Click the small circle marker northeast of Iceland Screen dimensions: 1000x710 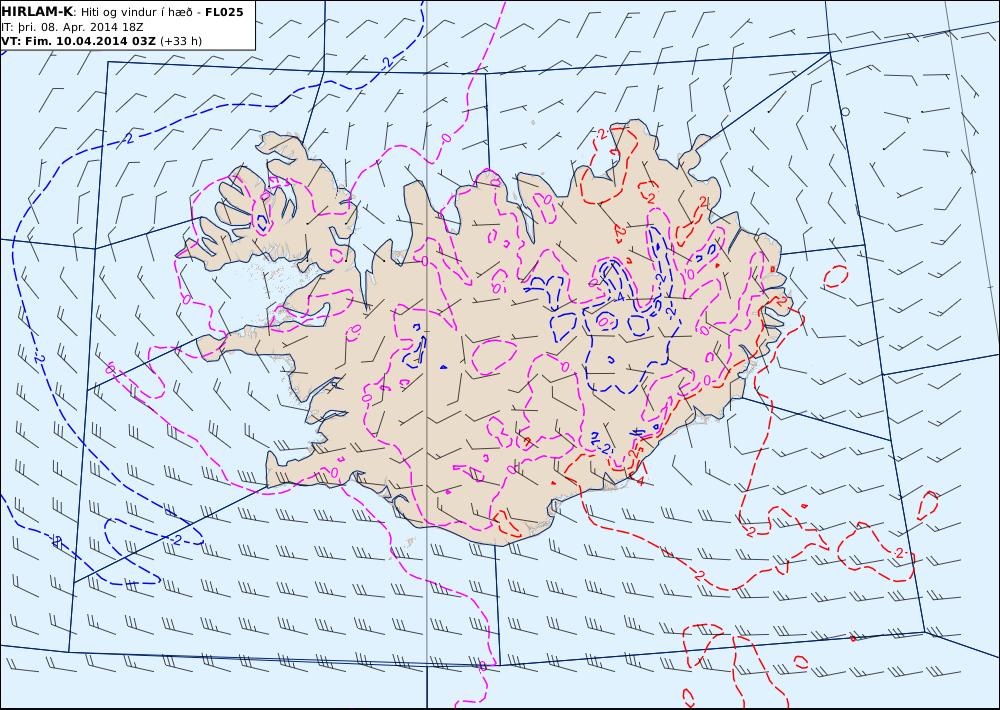(x=845, y=112)
